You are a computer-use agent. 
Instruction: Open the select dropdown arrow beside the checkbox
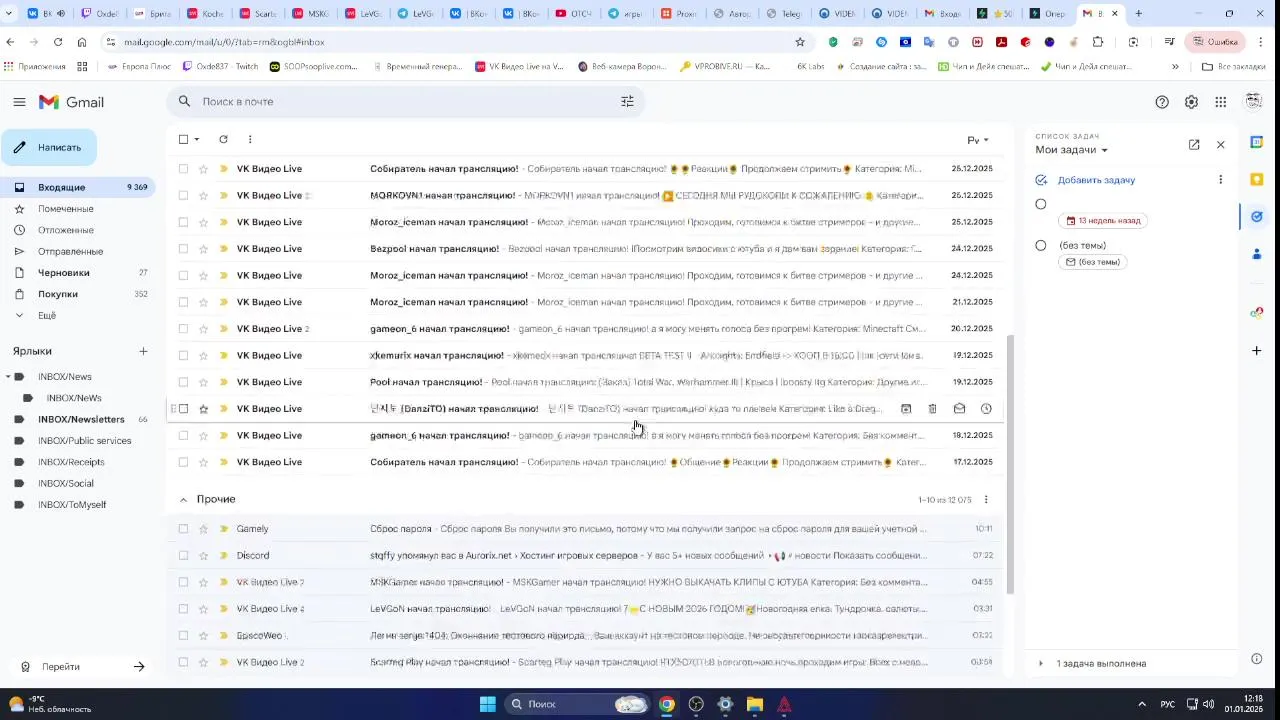click(197, 139)
